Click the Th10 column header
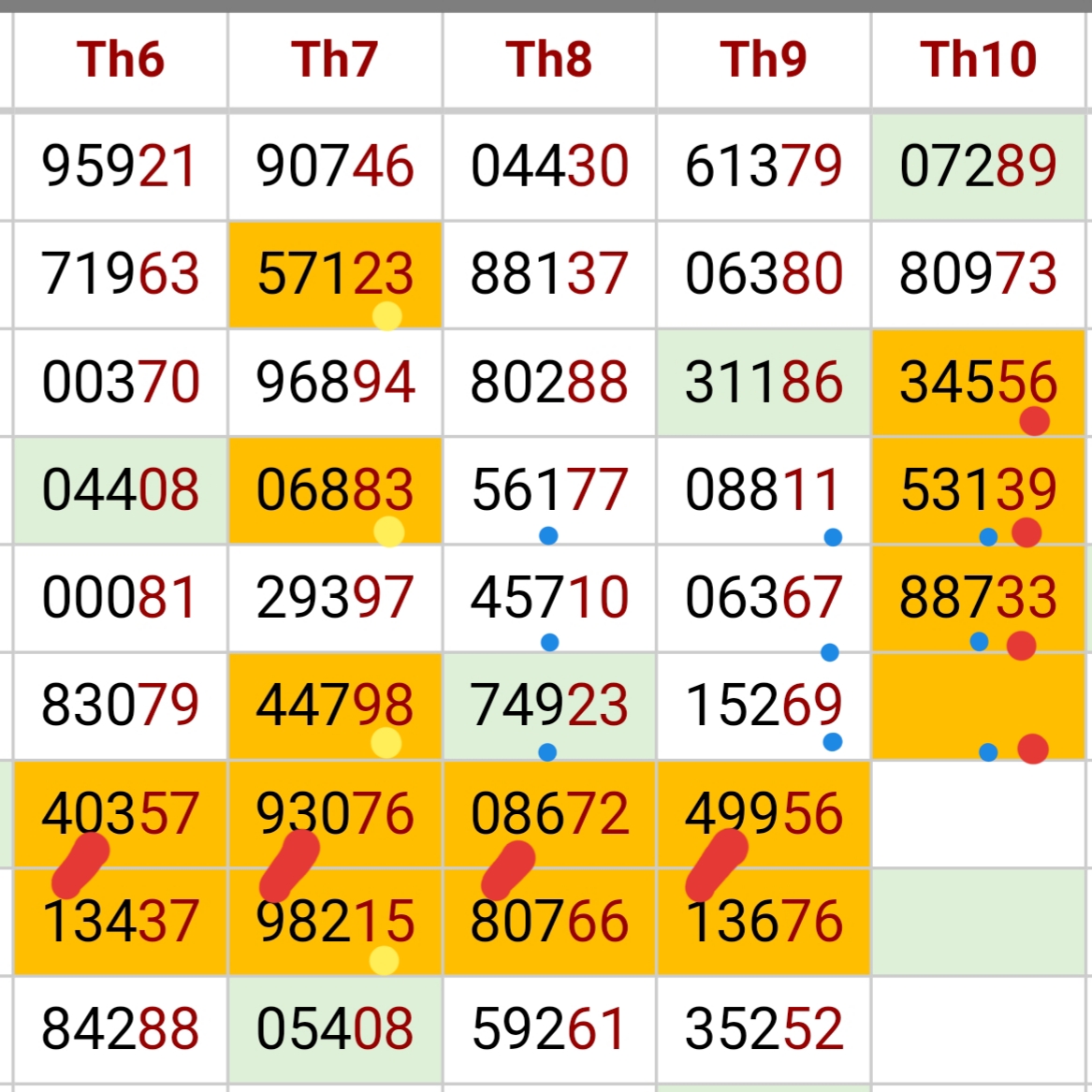Screen dimensions: 1092x1092 (x=979, y=59)
